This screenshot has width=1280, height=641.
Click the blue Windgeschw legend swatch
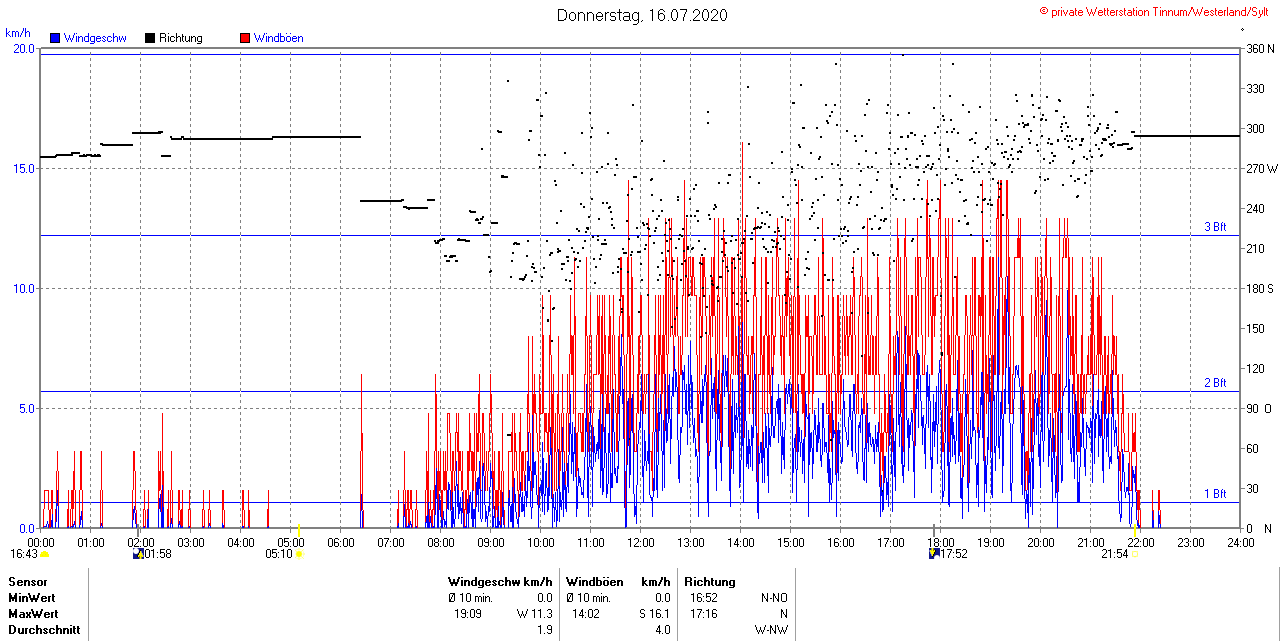[55, 38]
